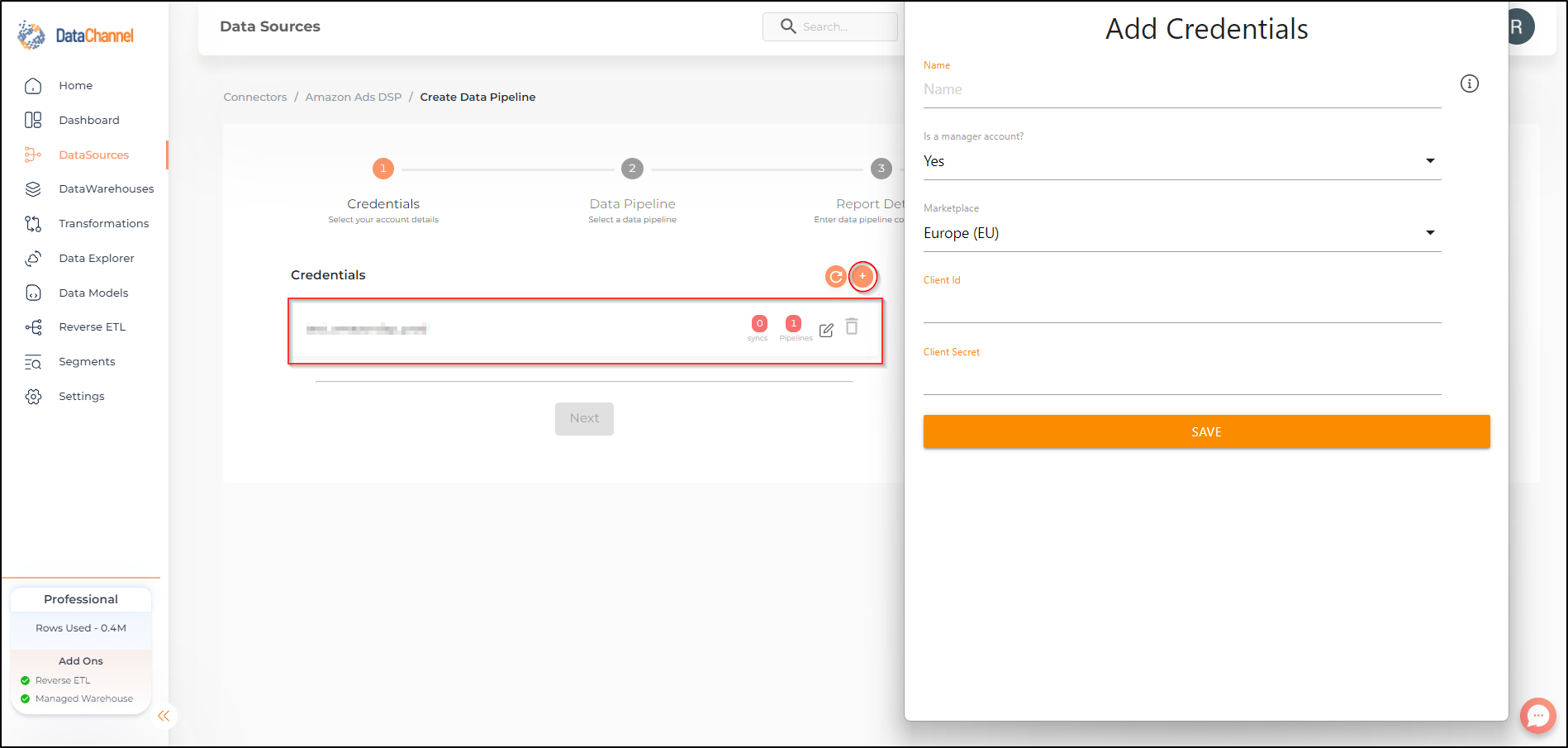Open the manager account dropdown

(x=1182, y=161)
